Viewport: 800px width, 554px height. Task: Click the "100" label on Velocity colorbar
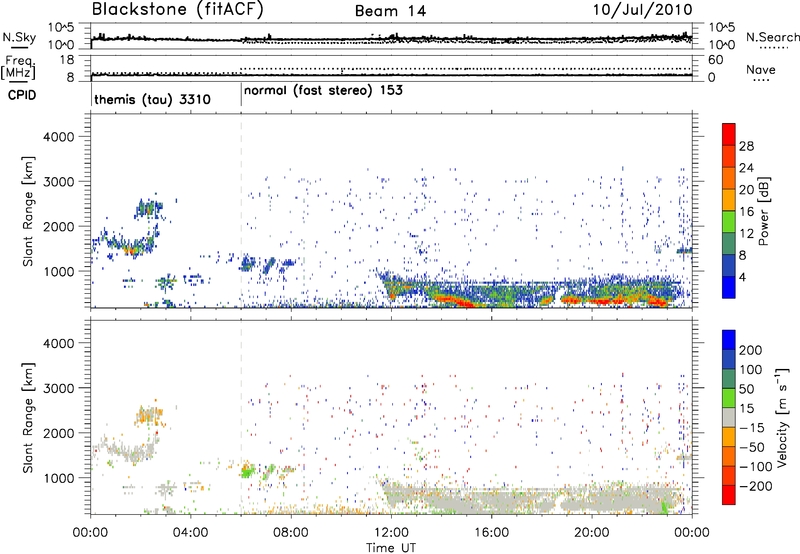(751, 370)
